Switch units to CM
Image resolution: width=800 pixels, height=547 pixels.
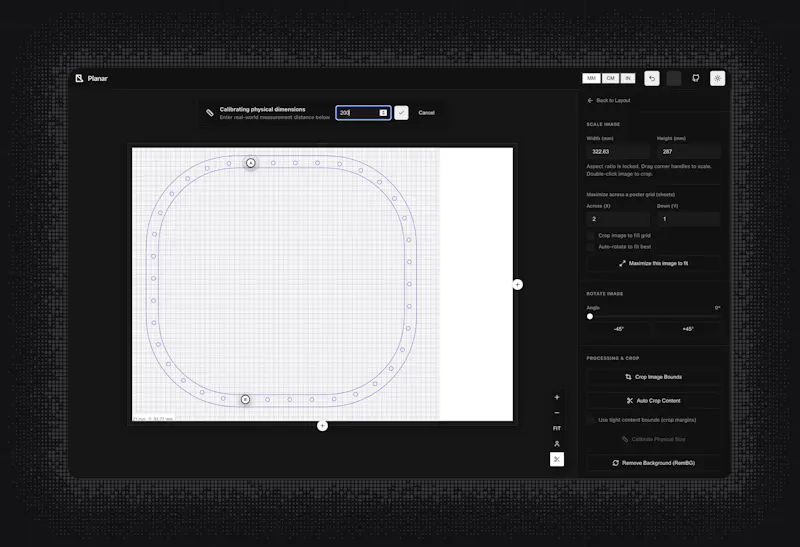pos(610,78)
